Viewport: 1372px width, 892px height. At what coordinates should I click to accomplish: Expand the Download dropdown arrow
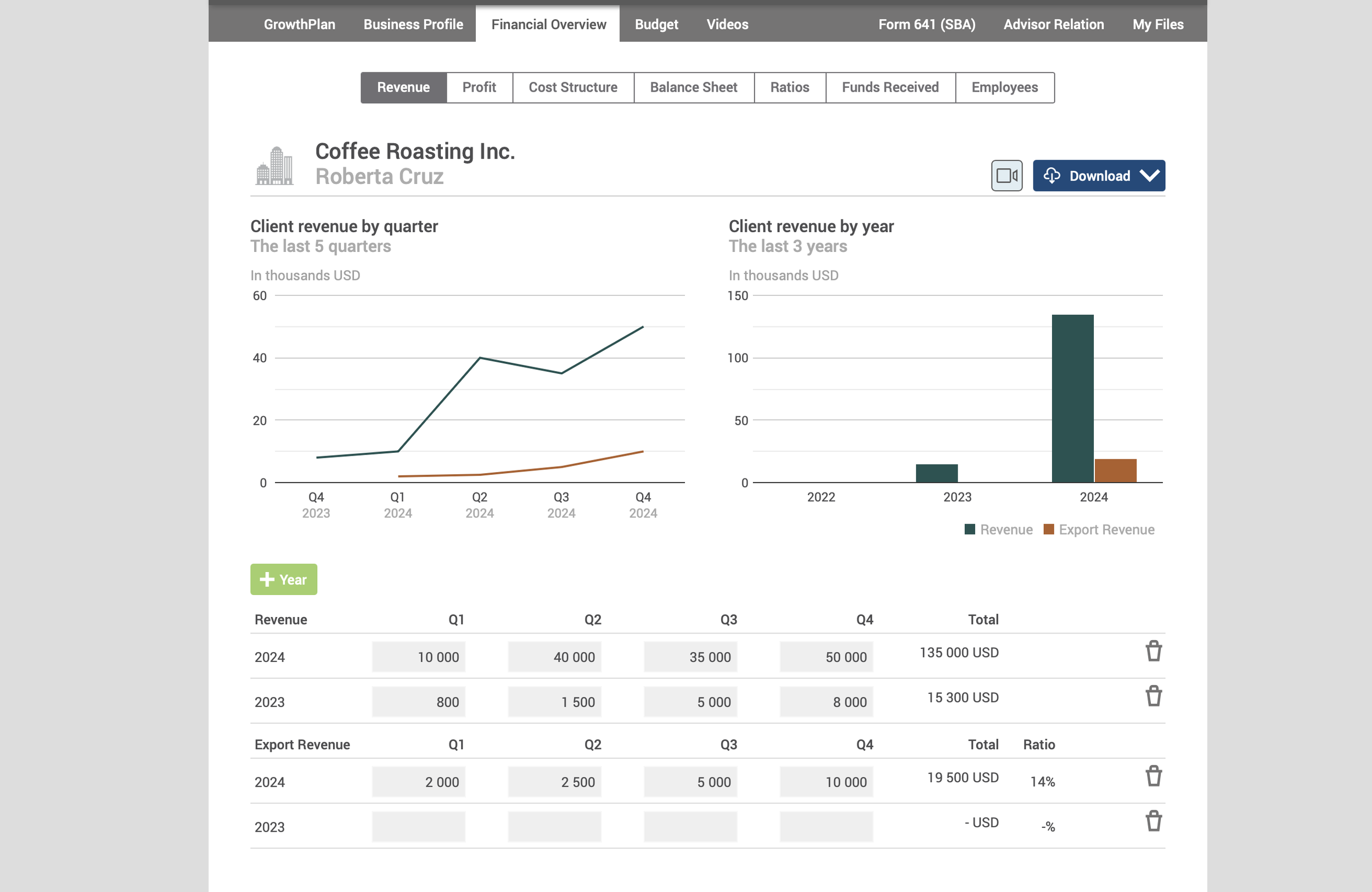point(1149,175)
